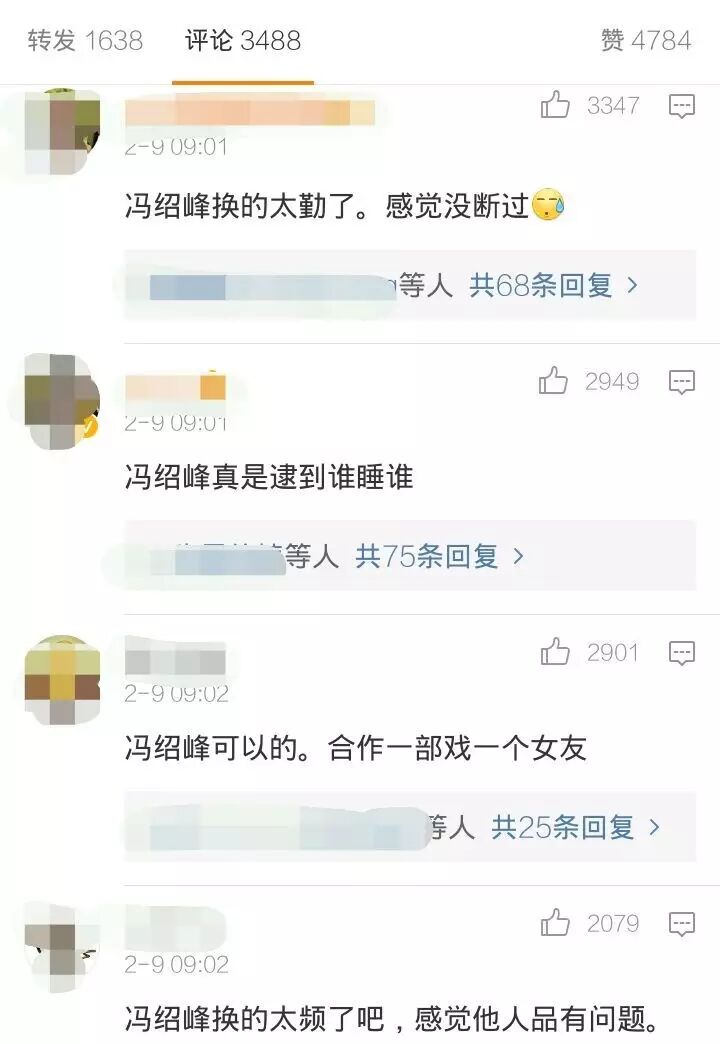Select the 评论 3488 tab

(x=243, y=41)
